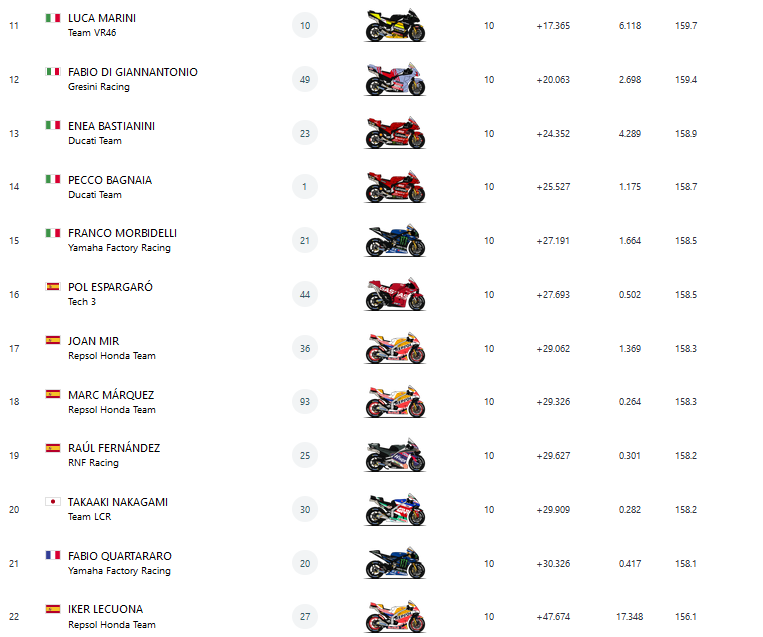Viewport: 763px width, 637px height.
Task: Click rider number 27 badge
Action: tap(305, 616)
